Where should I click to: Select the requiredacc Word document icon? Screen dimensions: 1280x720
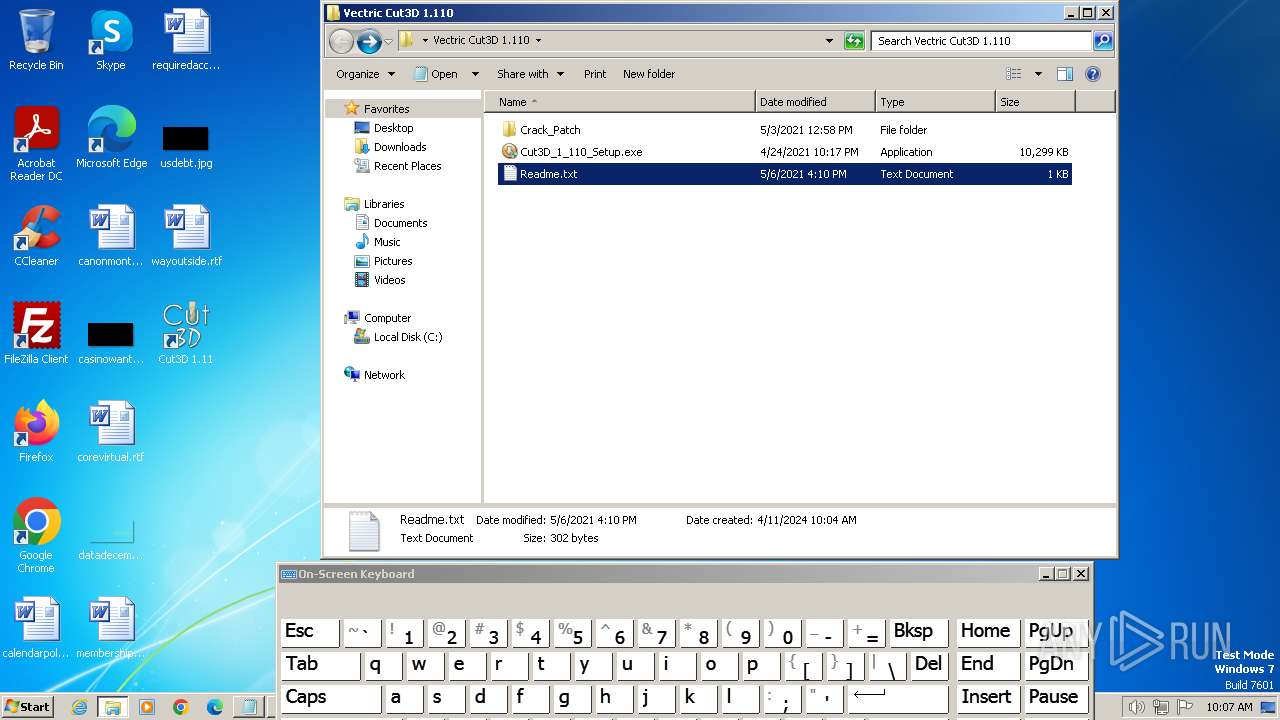(x=186, y=40)
